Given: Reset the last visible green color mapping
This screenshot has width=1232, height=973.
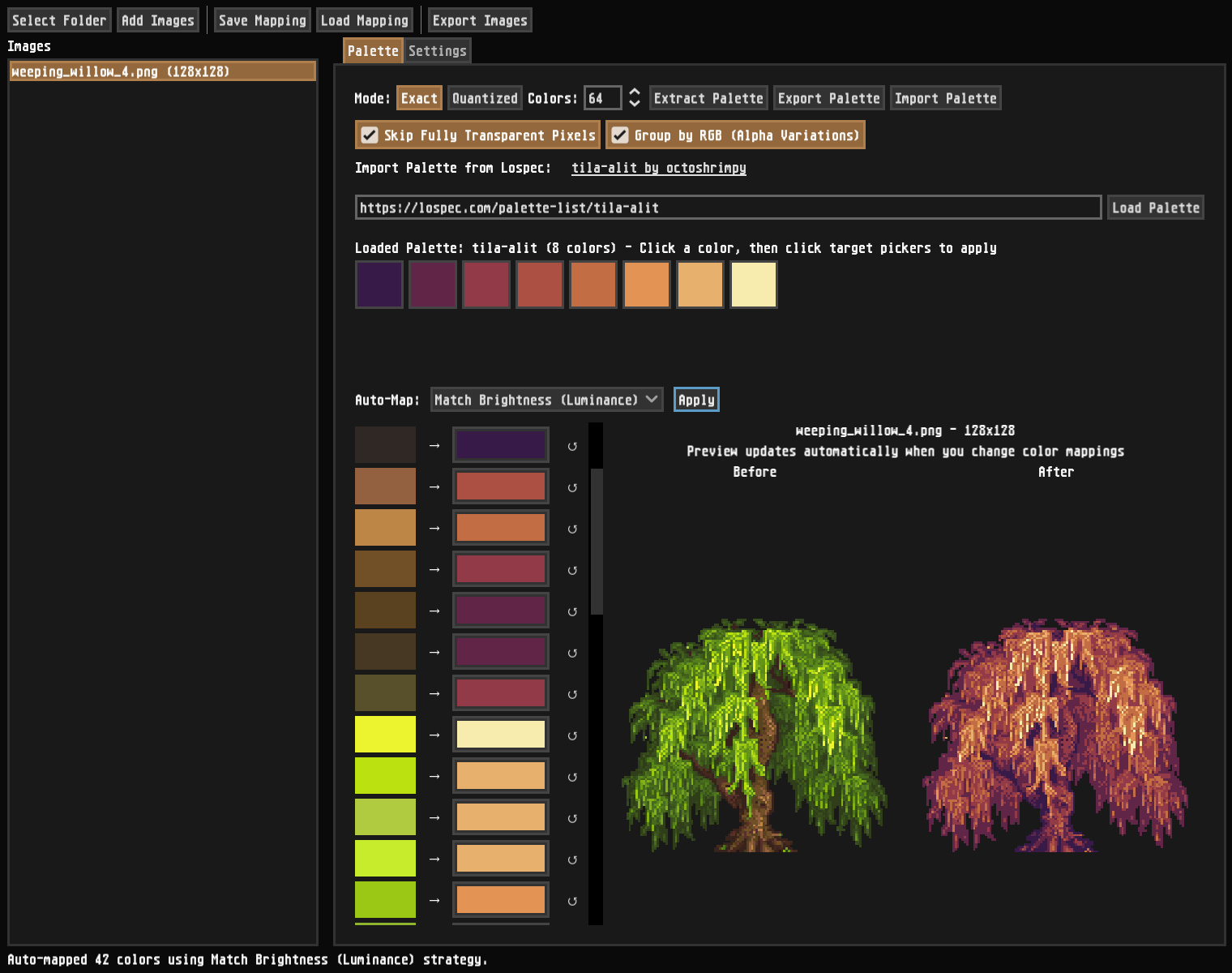Looking at the screenshot, I should (x=572, y=902).
